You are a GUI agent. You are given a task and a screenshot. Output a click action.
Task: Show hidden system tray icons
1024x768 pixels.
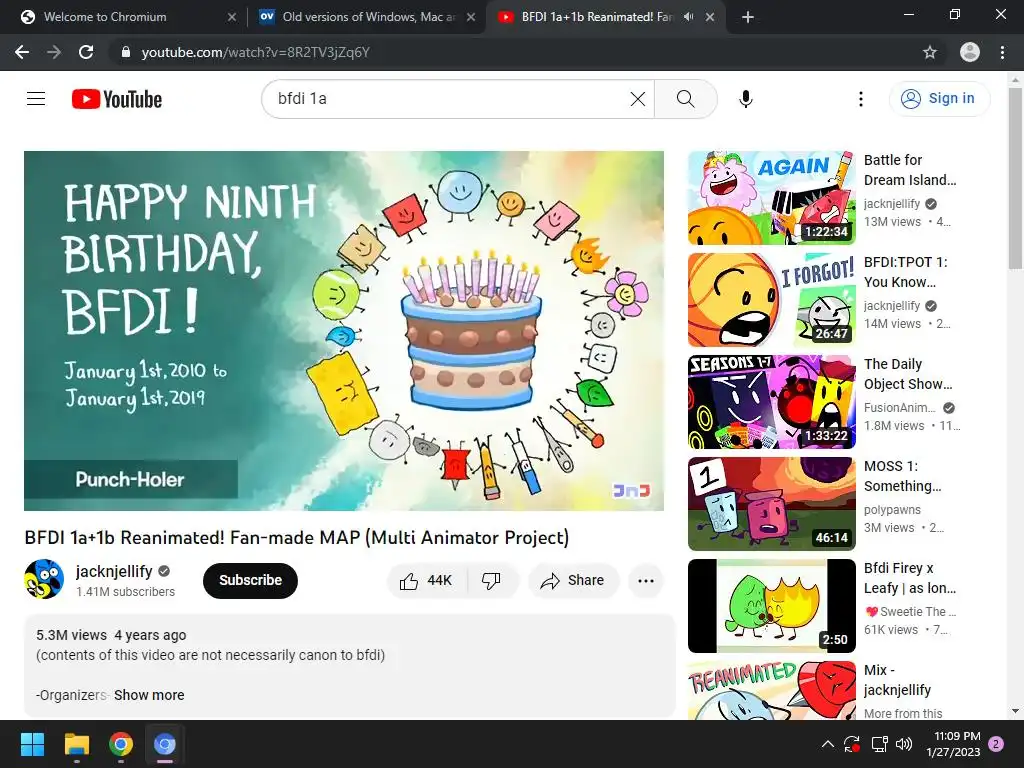click(827, 744)
